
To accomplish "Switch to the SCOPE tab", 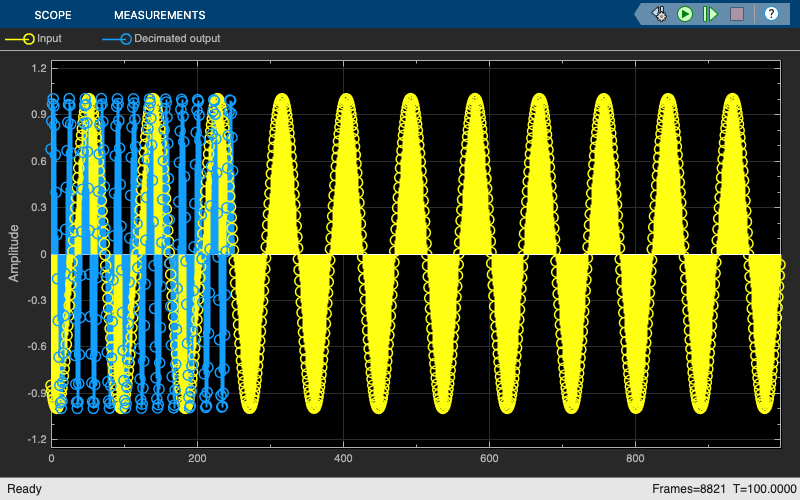I will (53, 15).
